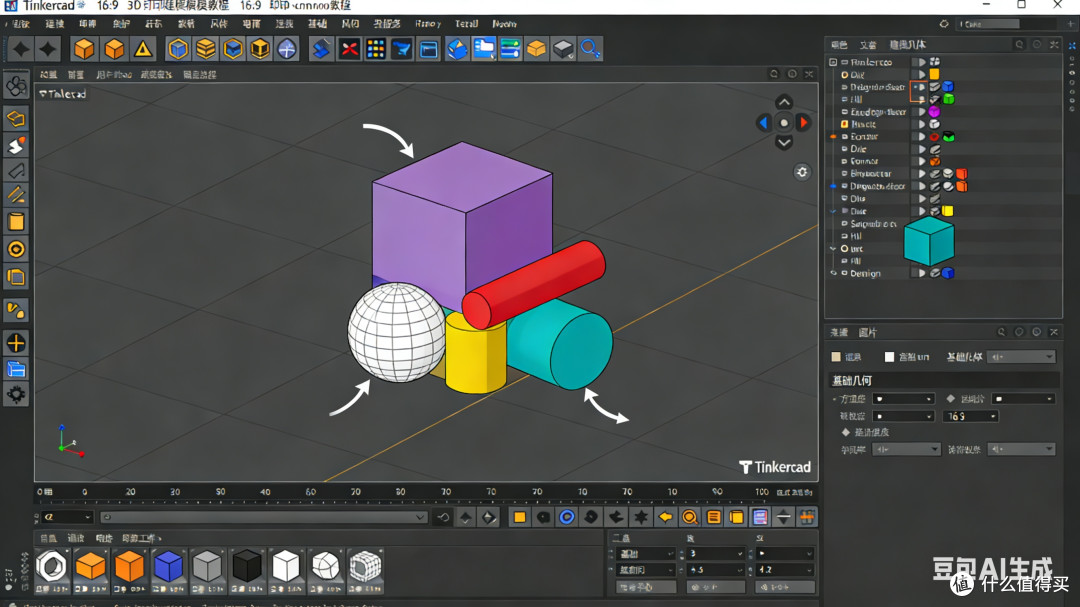Select the orange polygon tool in left sidebar

[16, 119]
